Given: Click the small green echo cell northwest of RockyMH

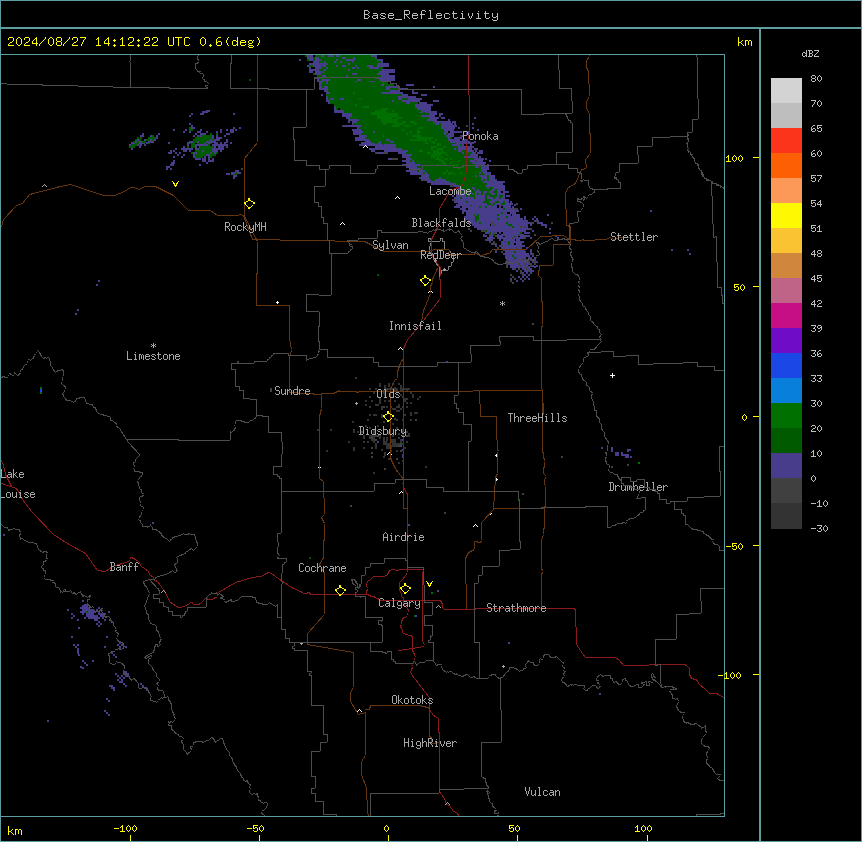Looking at the screenshot, I should click(x=203, y=146).
